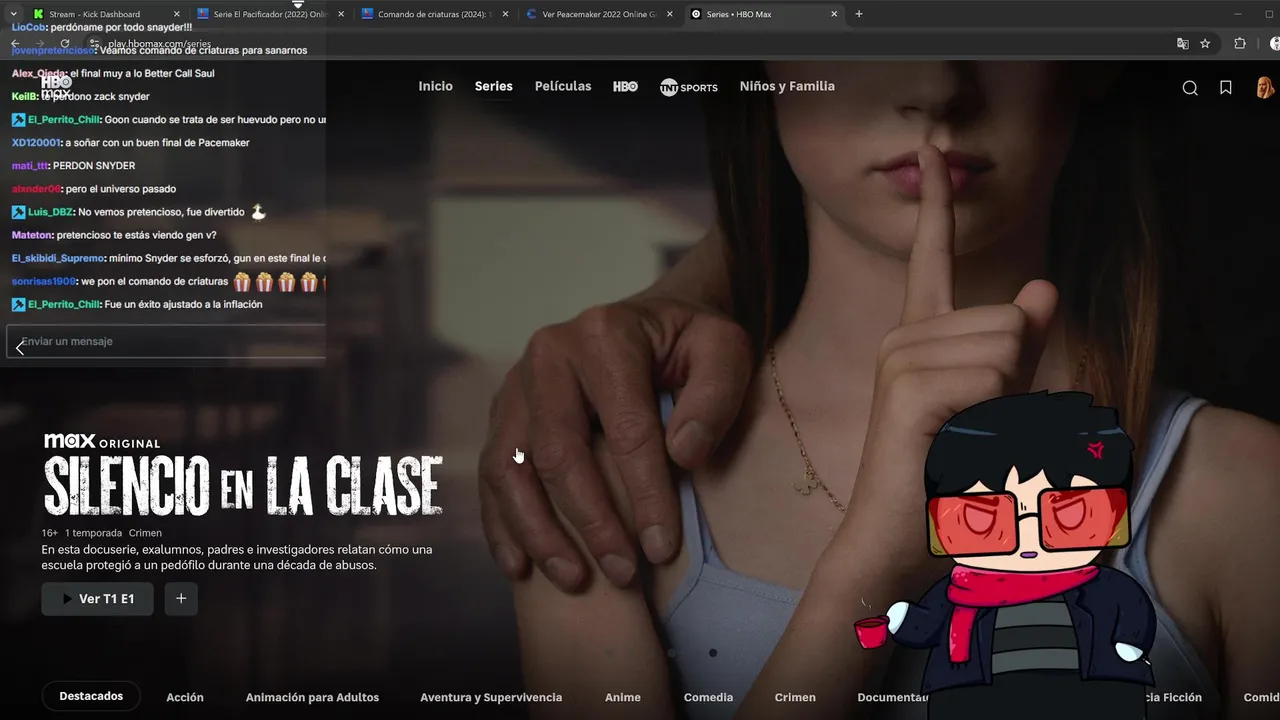Screen dimensions: 1280x720
Task: Open a new browser tab
Action: [x=858, y=14]
